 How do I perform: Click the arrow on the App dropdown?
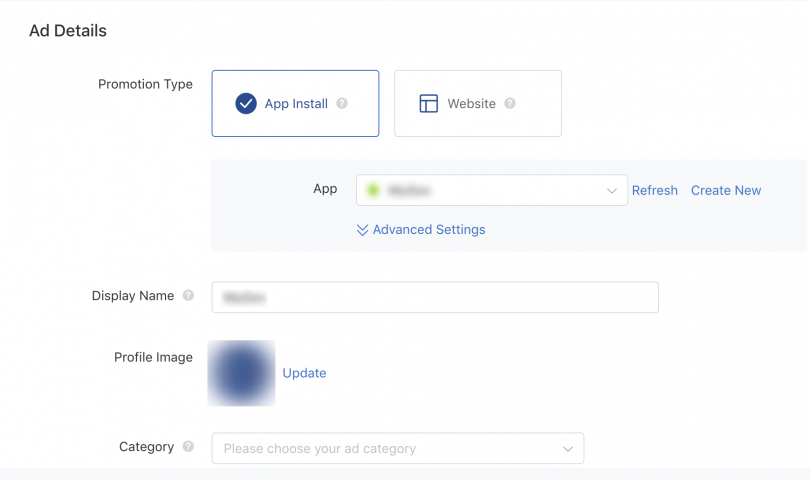612,190
